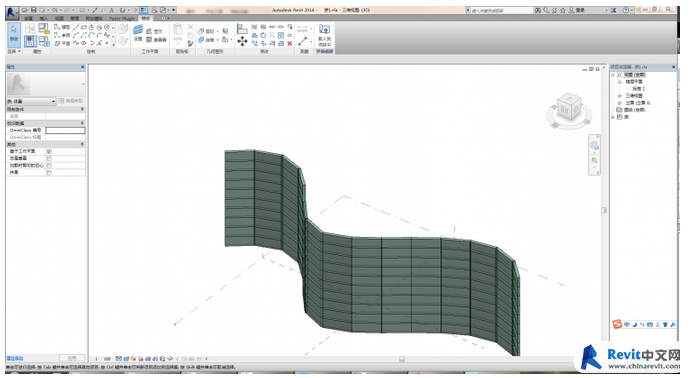The height and width of the screenshot is (378, 691).
Task: Click the work plane Viewer button
Action: [156, 40]
